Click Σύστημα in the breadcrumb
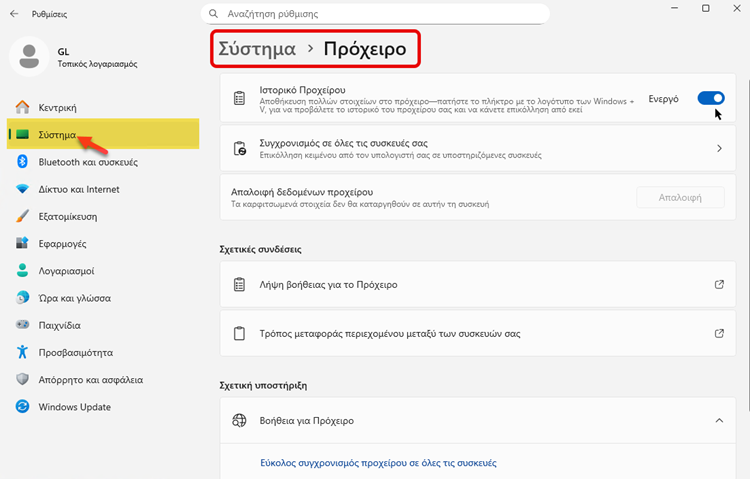 coord(257,48)
